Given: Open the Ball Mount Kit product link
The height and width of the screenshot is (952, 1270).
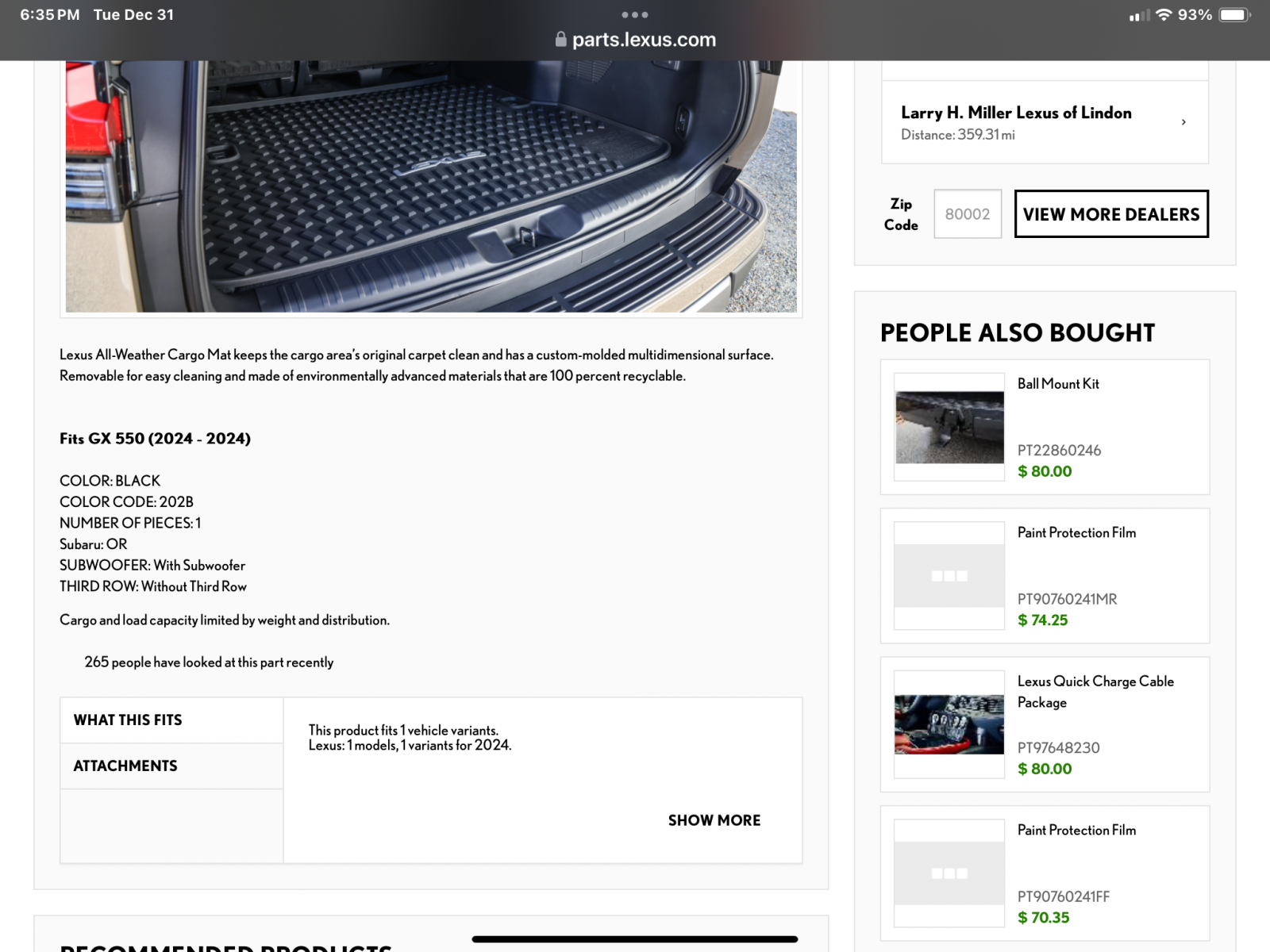Looking at the screenshot, I should click(x=1058, y=384).
